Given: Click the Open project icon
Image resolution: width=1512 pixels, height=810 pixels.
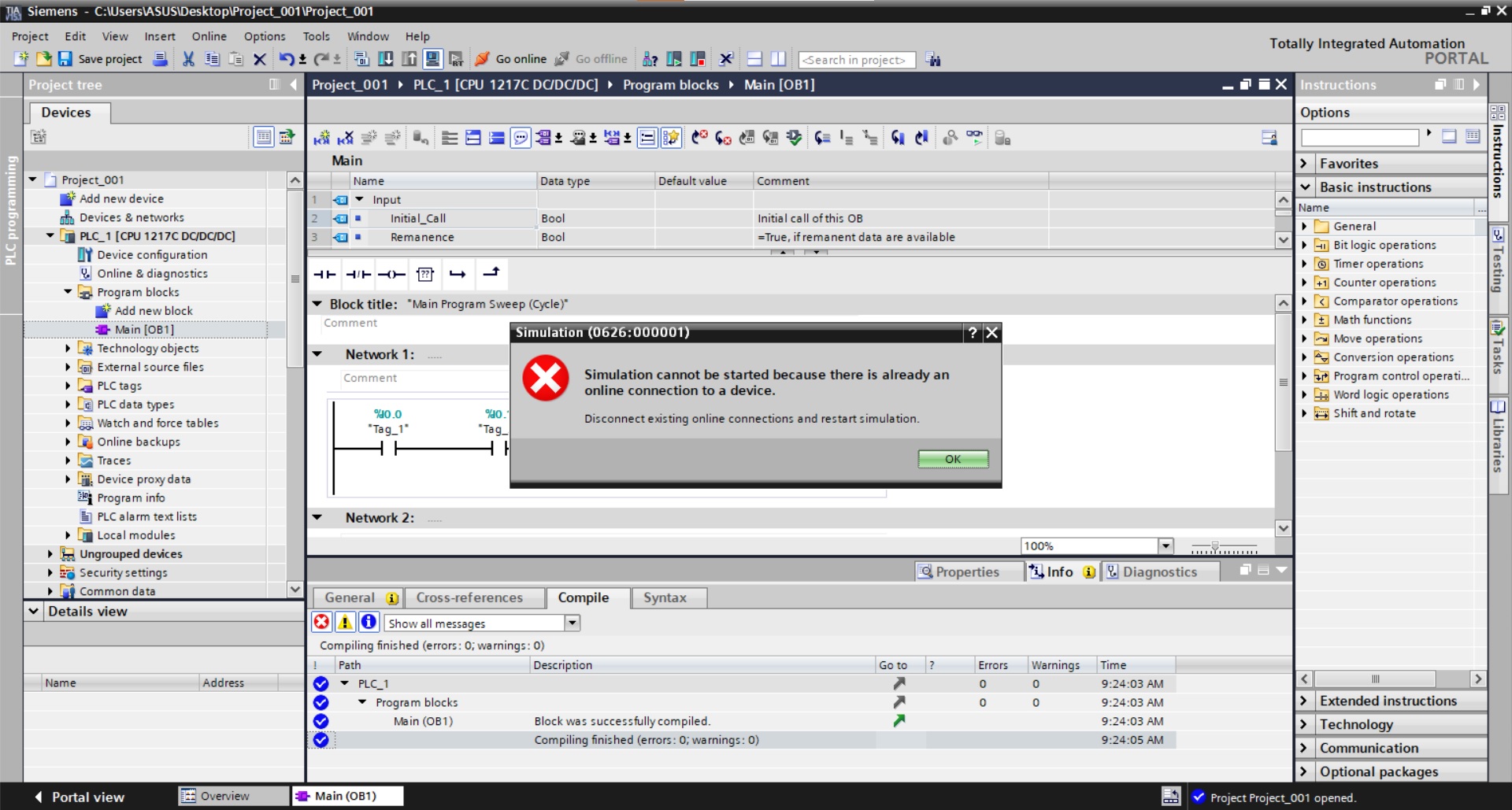Looking at the screenshot, I should click(x=43, y=59).
